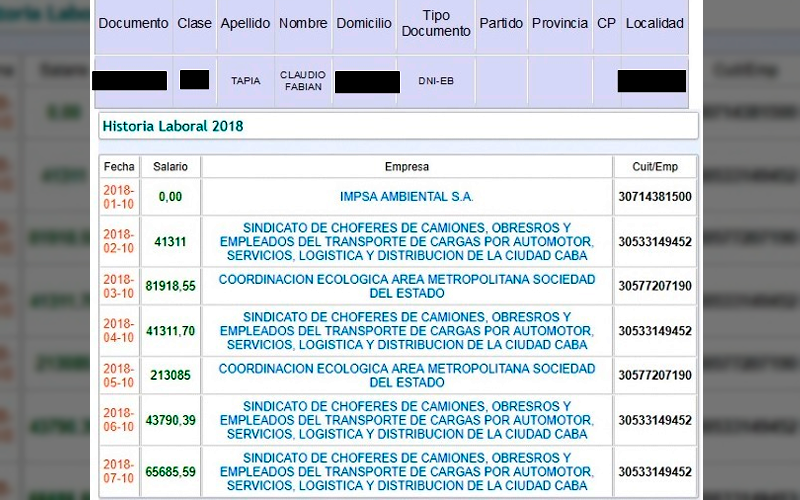Select the date 2018-01-10

pyautogui.click(x=119, y=197)
